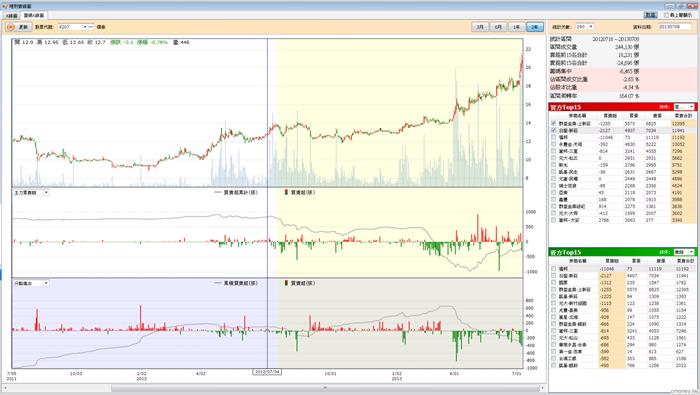Sort 賣方Top15 by 買賣超 column header
This screenshot has height=395, width=700.
[612, 261]
